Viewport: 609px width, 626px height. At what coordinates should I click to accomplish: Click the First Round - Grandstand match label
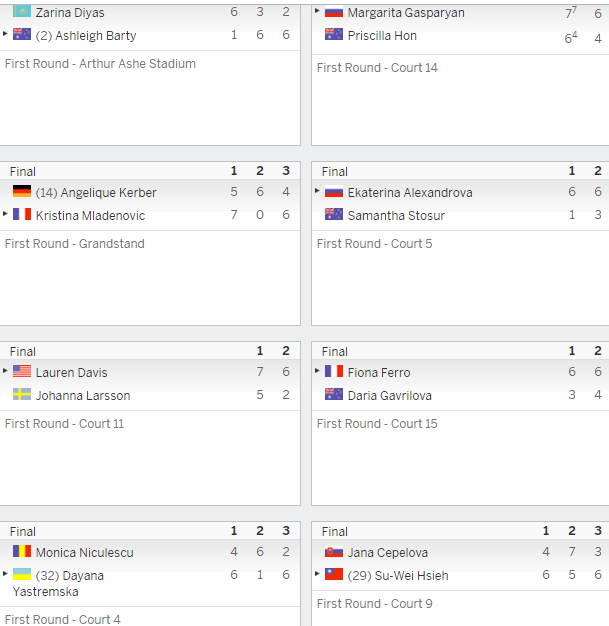[75, 244]
